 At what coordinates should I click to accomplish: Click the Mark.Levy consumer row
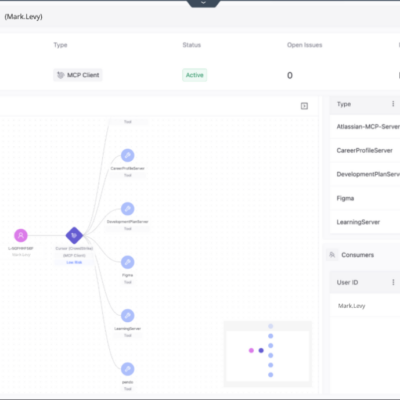[x=365, y=306]
